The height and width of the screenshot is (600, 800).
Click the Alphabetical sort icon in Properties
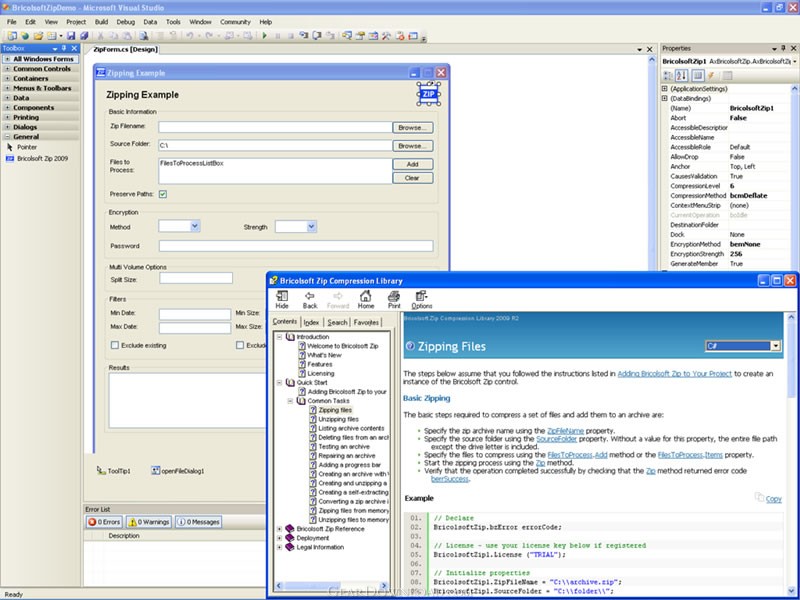[x=682, y=76]
